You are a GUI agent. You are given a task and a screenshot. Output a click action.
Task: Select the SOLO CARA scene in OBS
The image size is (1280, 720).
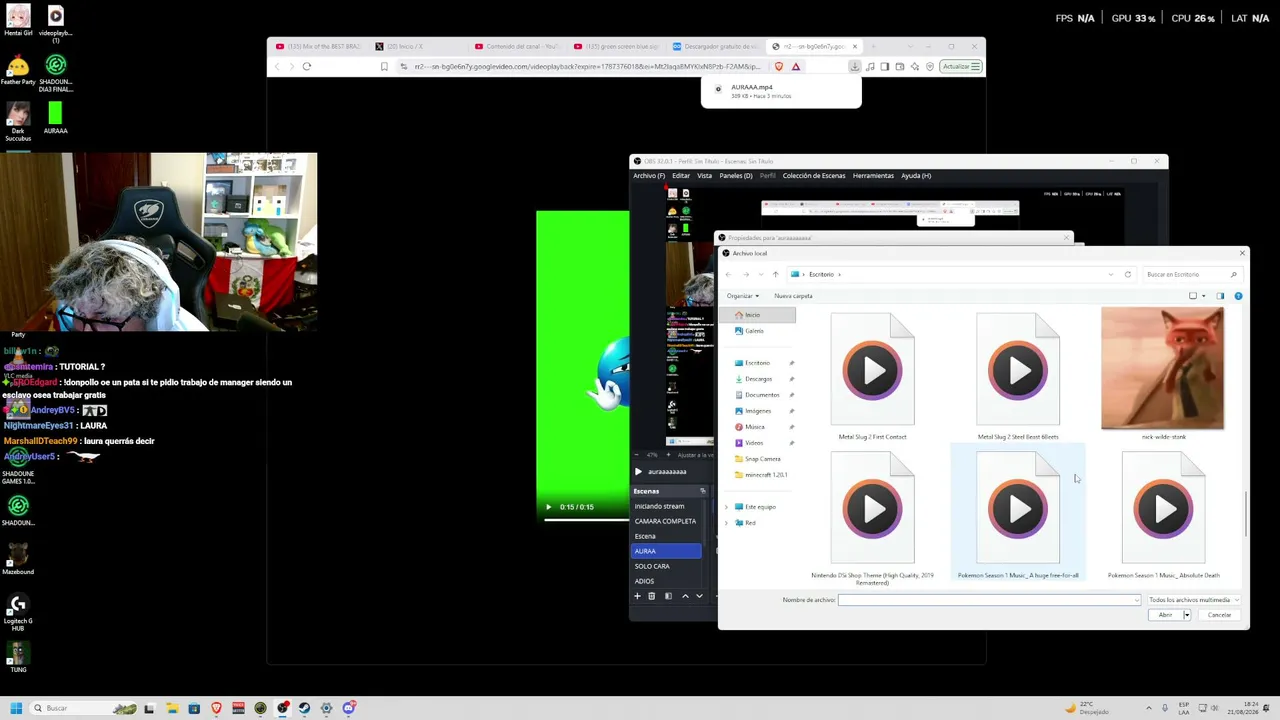668,566
